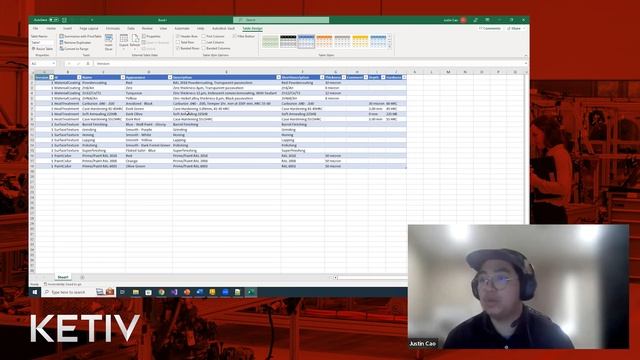Viewport: 640px width, 360px height.
Task: Switch to the Formulas tab
Action: click(113, 29)
